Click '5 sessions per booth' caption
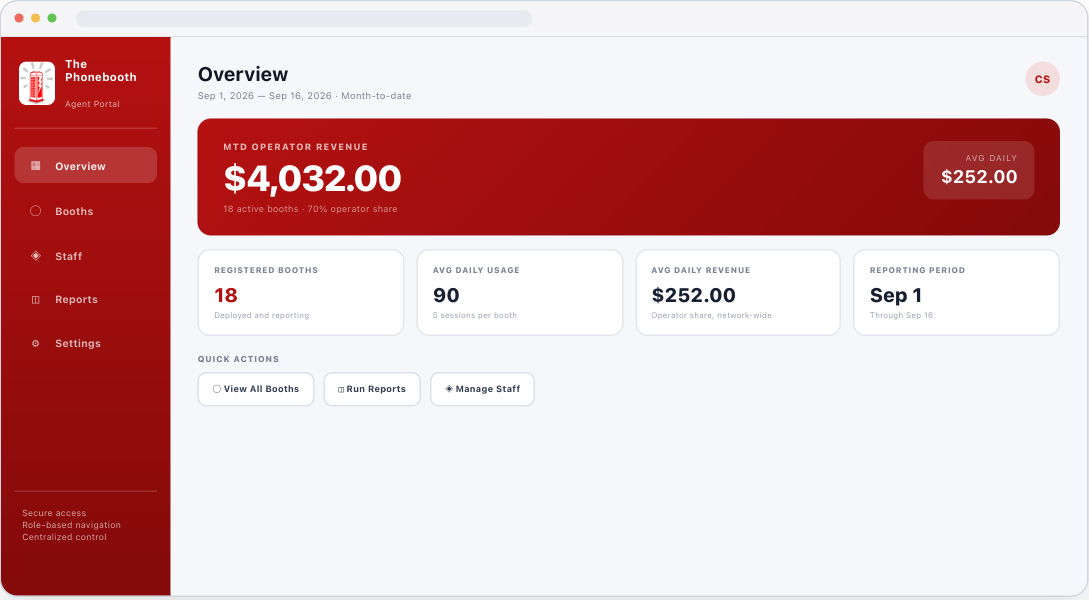This screenshot has width=1089, height=600. (475, 315)
